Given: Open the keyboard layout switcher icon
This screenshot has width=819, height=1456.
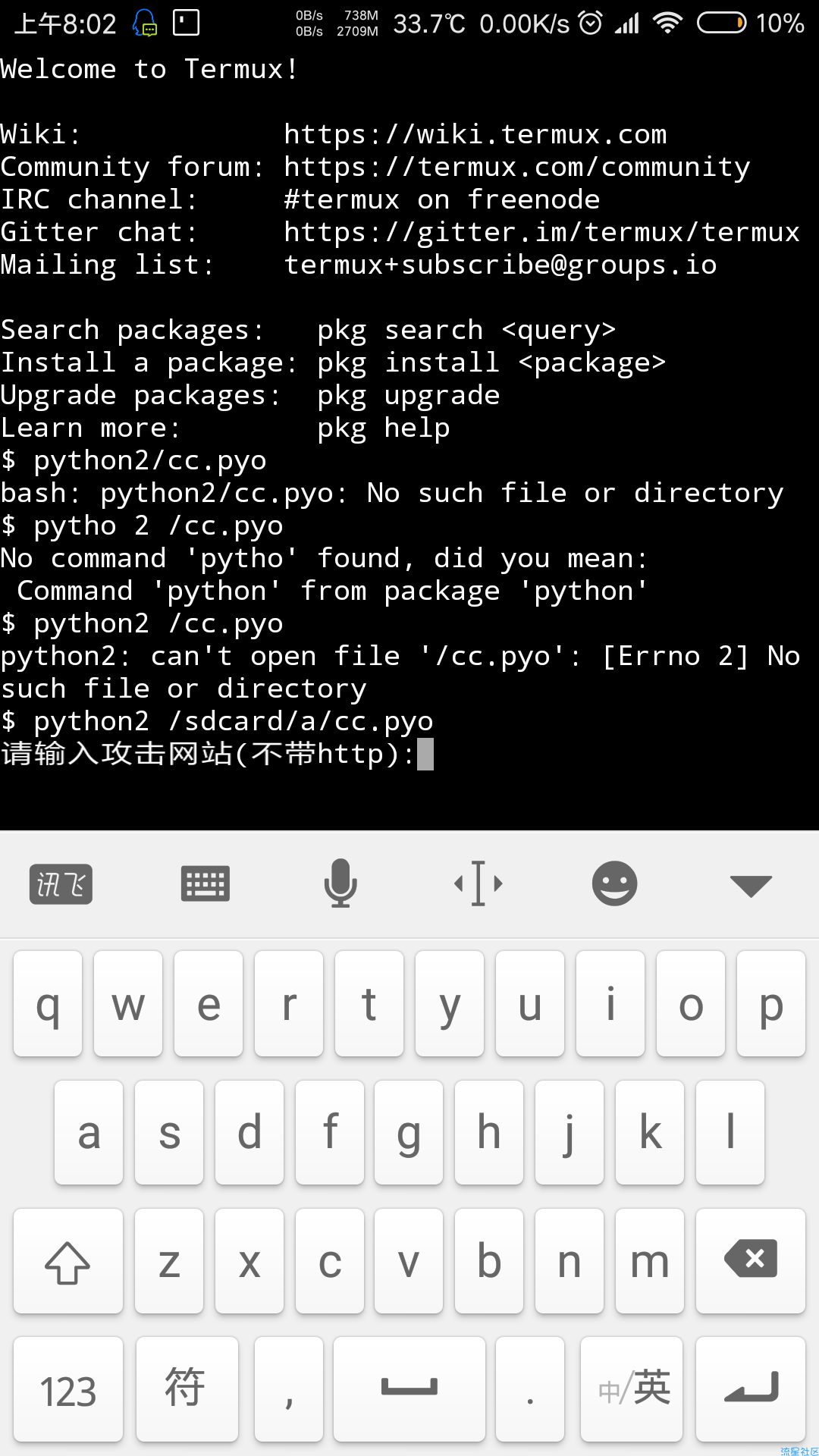Looking at the screenshot, I should (206, 884).
